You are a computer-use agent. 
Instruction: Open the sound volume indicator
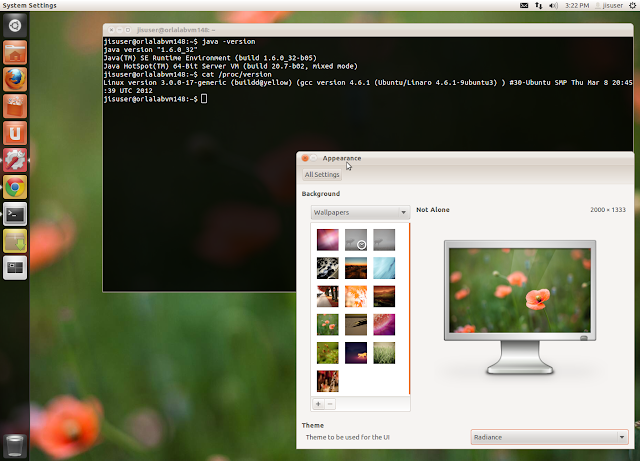coord(553,5)
